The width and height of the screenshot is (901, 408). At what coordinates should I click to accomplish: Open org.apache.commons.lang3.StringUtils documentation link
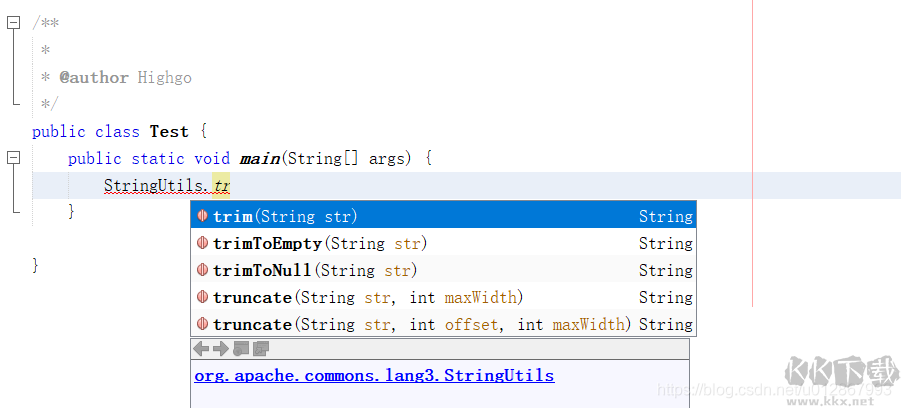(374, 376)
